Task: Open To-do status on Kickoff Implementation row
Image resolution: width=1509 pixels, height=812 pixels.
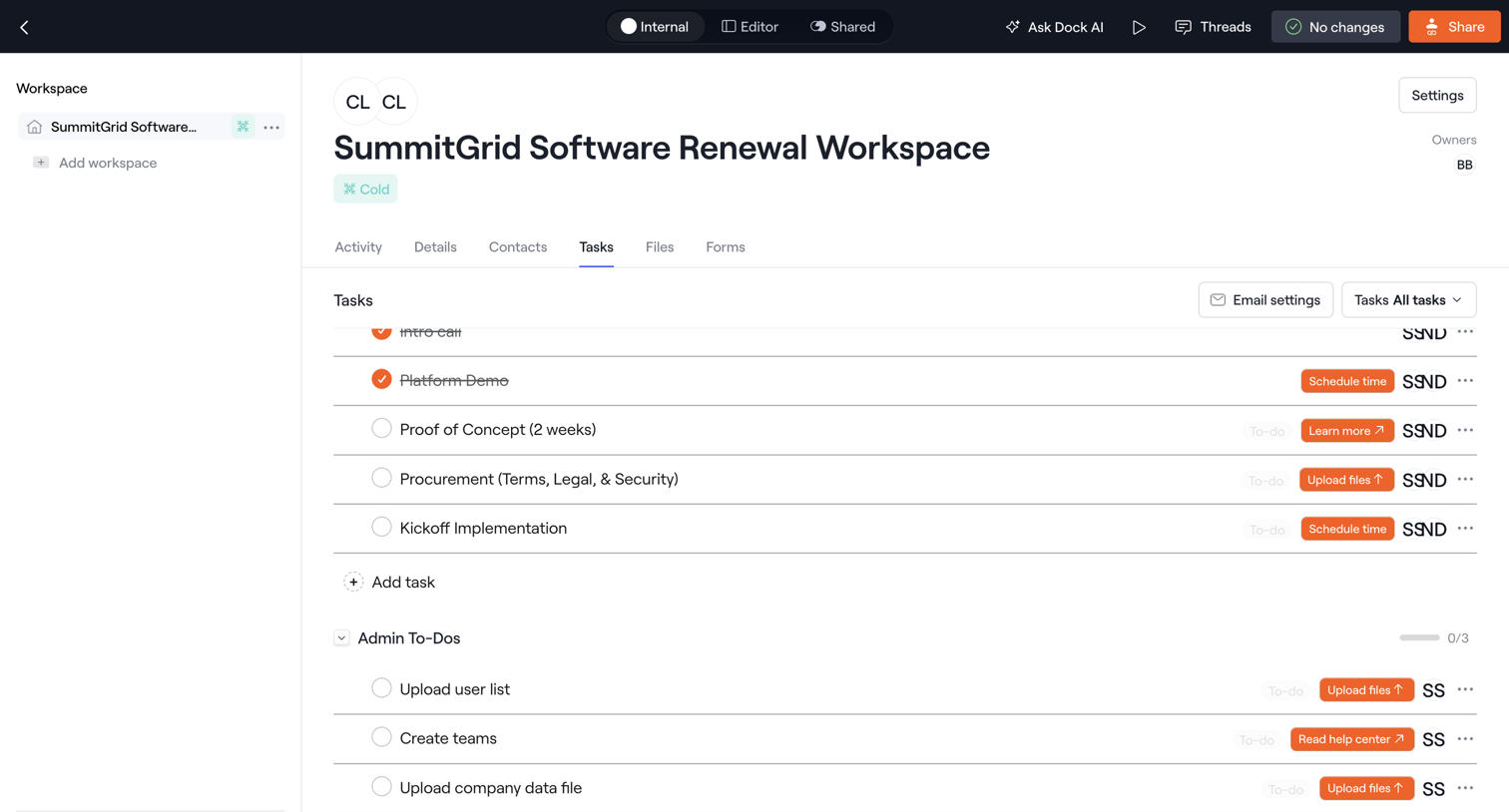Action: pos(1266,530)
